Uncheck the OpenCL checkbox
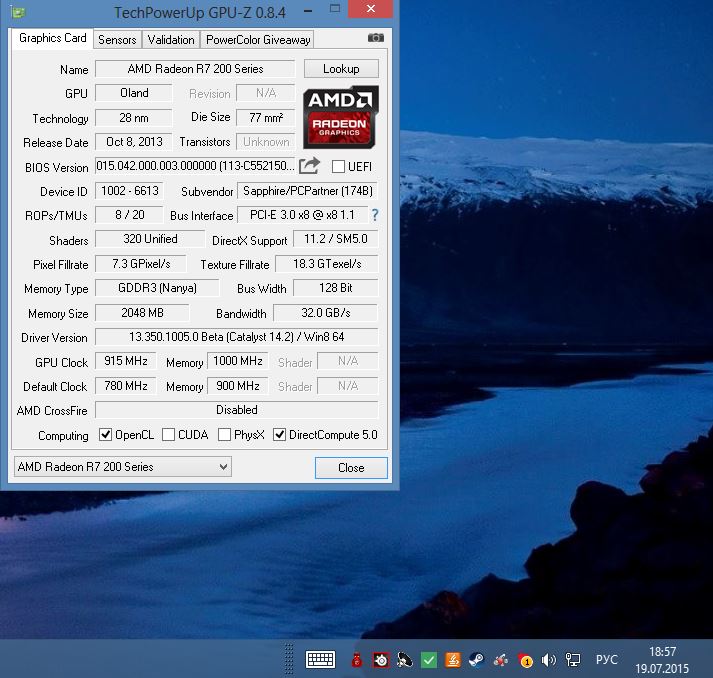 pos(106,435)
